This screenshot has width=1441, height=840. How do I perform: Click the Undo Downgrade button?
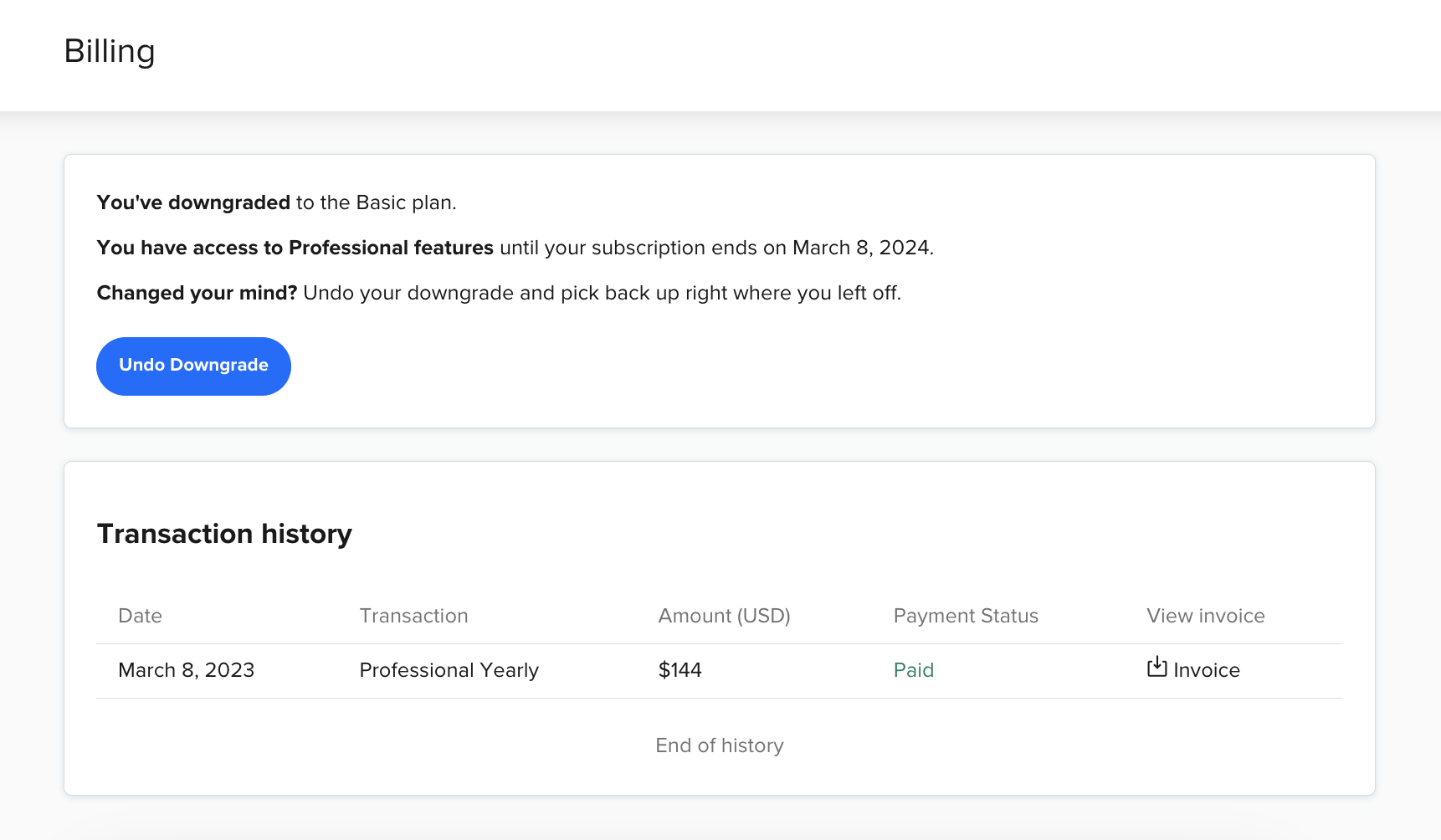[193, 366]
